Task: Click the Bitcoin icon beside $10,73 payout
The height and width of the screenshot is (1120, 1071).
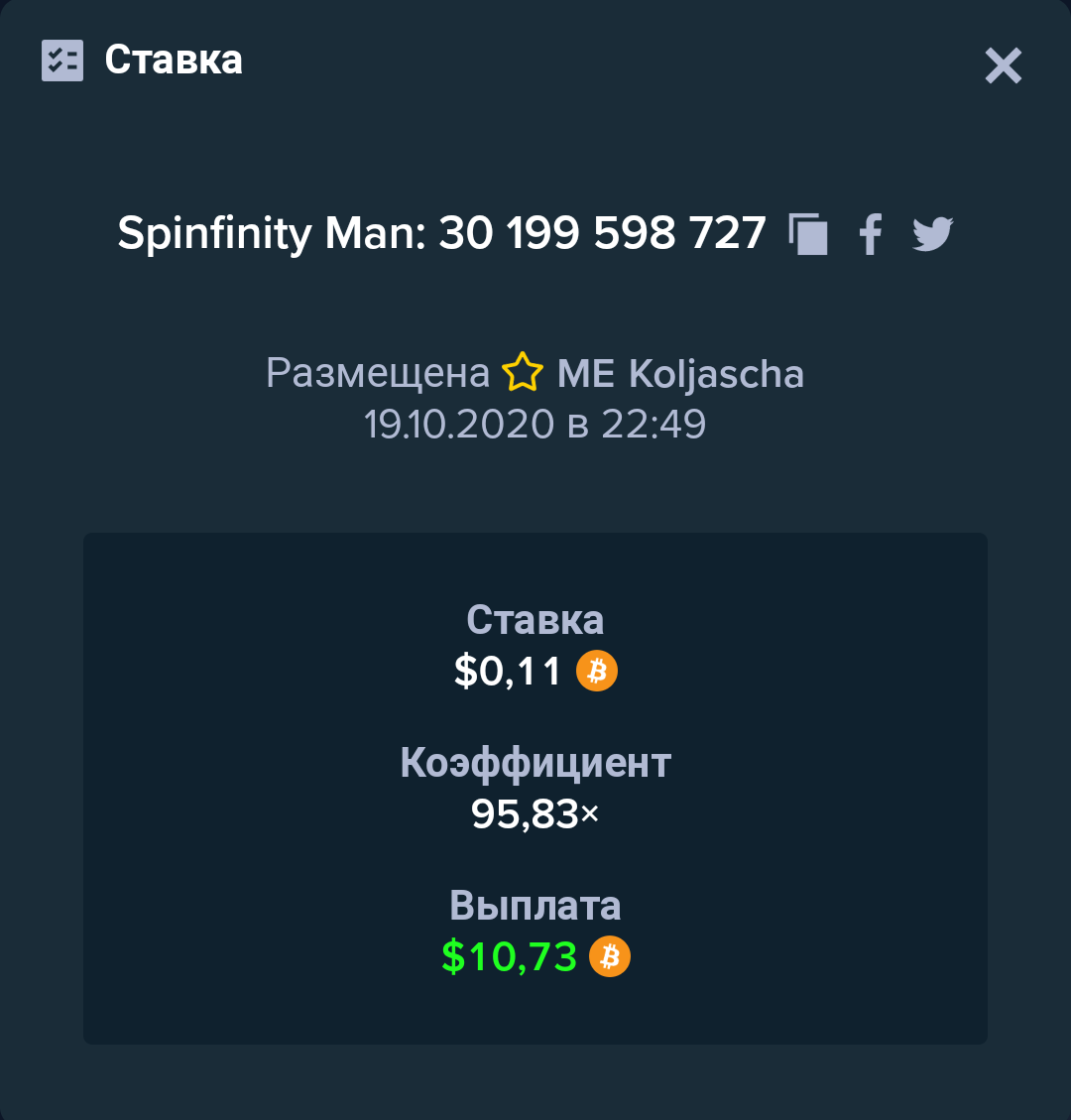Action: point(610,956)
